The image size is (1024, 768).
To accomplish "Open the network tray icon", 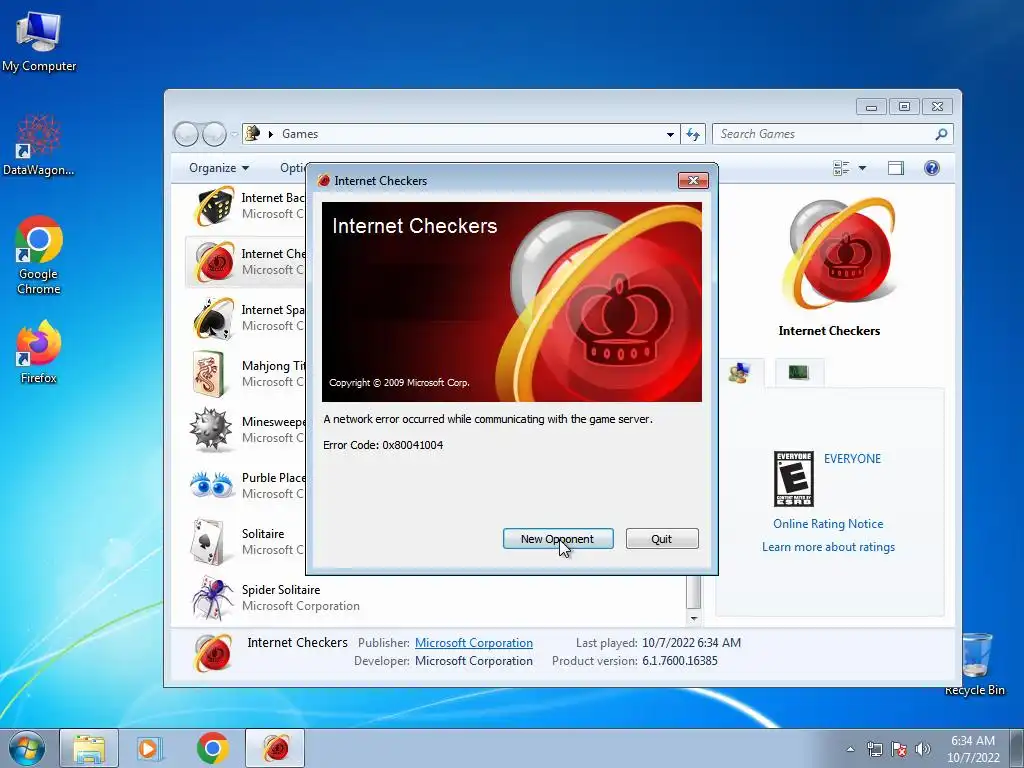I will tap(874, 749).
